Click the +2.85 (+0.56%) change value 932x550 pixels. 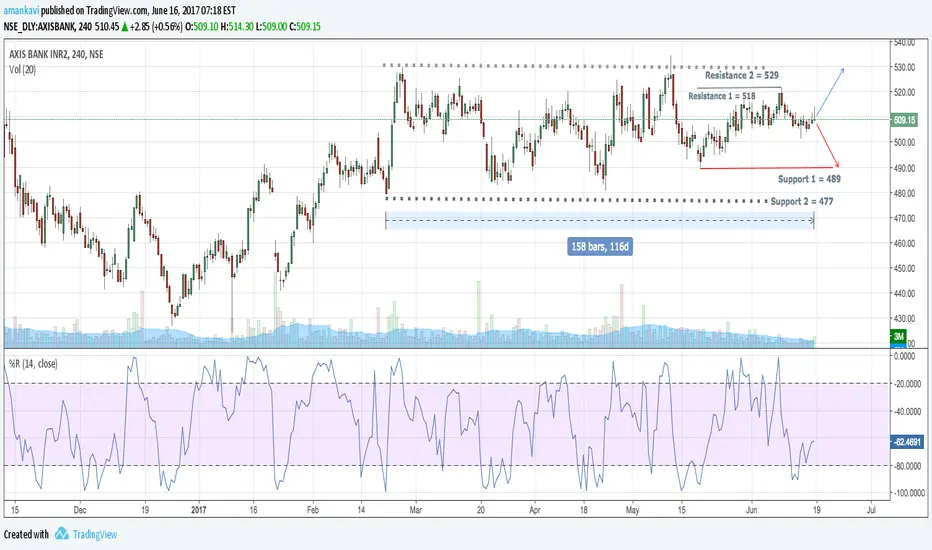pos(156,27)
